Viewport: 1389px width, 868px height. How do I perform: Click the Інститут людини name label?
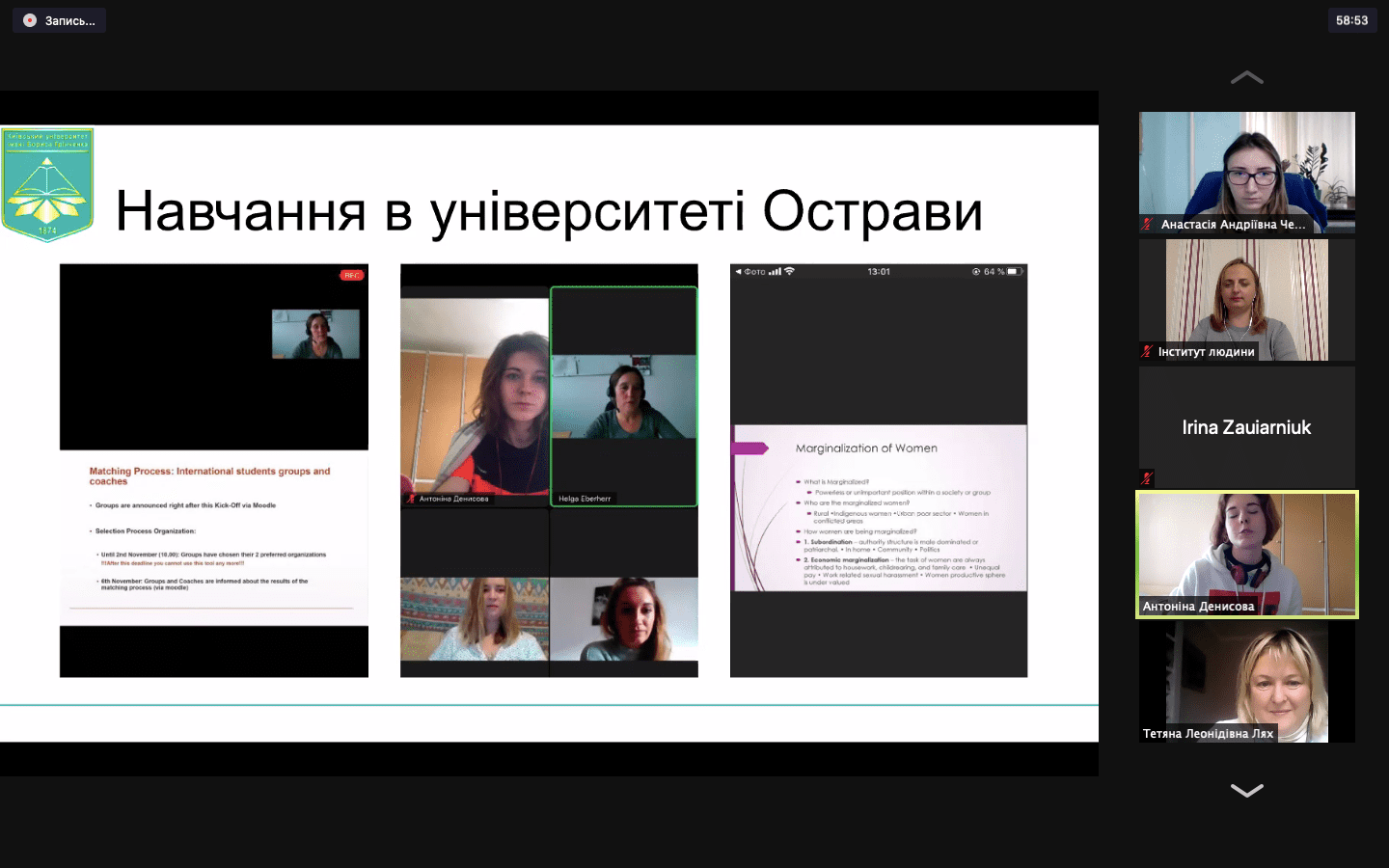[1206, 351]
